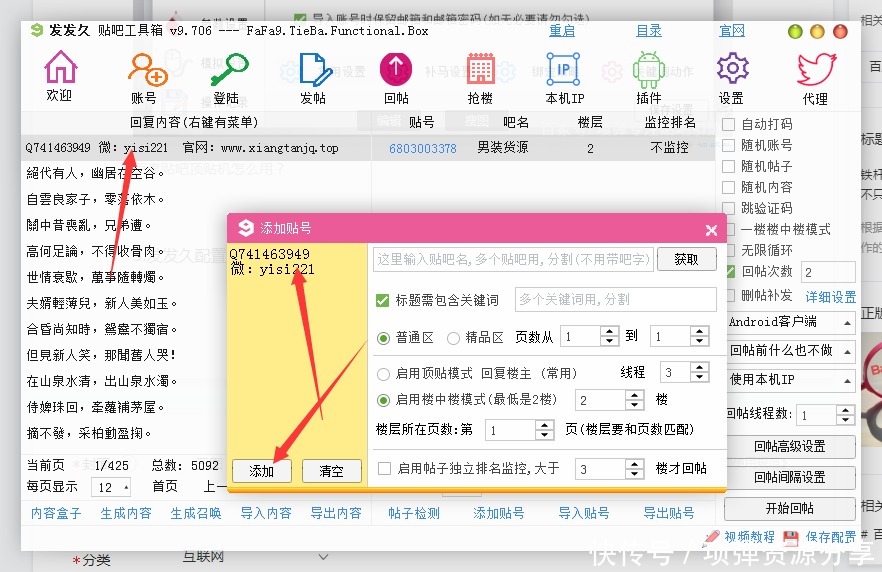This screenshot has width=882, height=572.
Task: Select 启用顶贴模式 radio button
Action: pyautogui.click(x=384, y=373)
